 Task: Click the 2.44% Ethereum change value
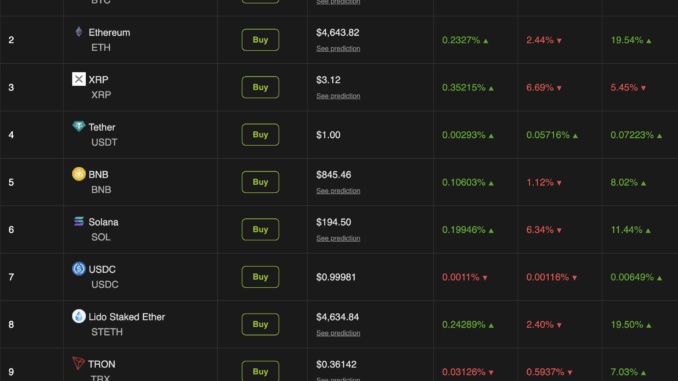540,40
